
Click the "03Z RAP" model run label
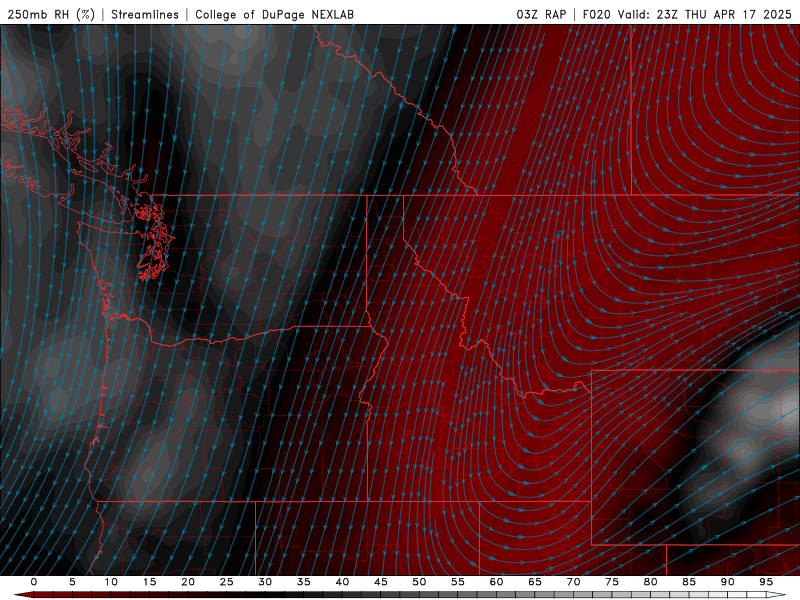(541, 14)
